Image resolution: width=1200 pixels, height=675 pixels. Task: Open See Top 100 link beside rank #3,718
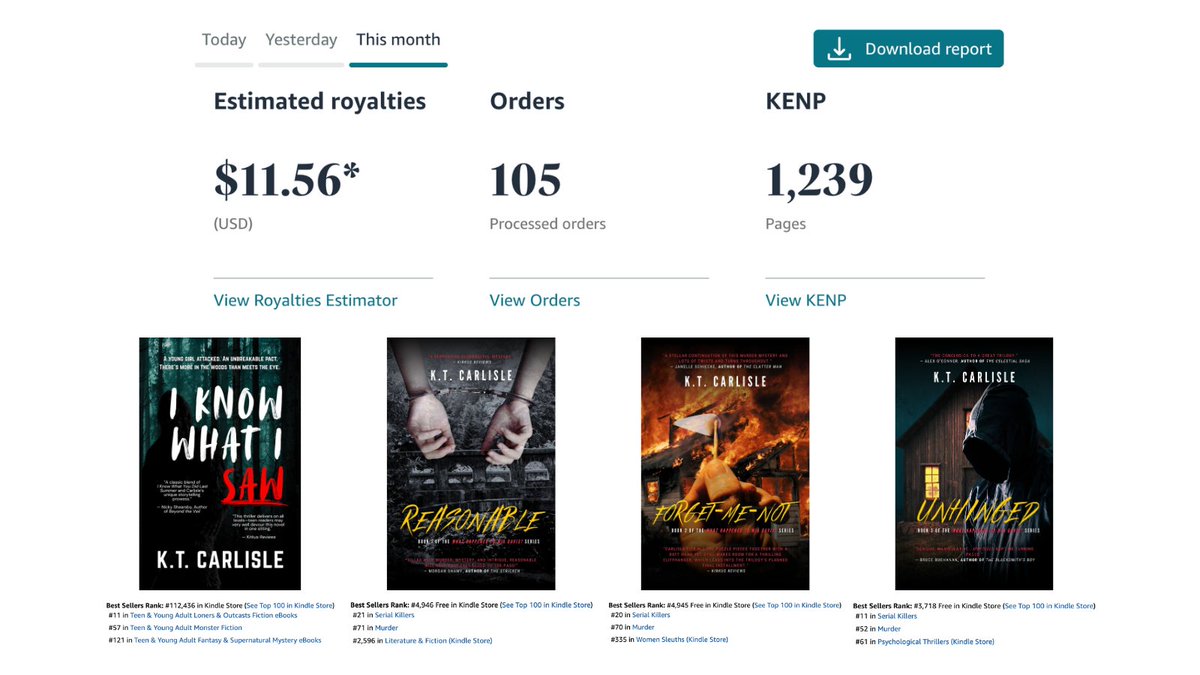1049,605
